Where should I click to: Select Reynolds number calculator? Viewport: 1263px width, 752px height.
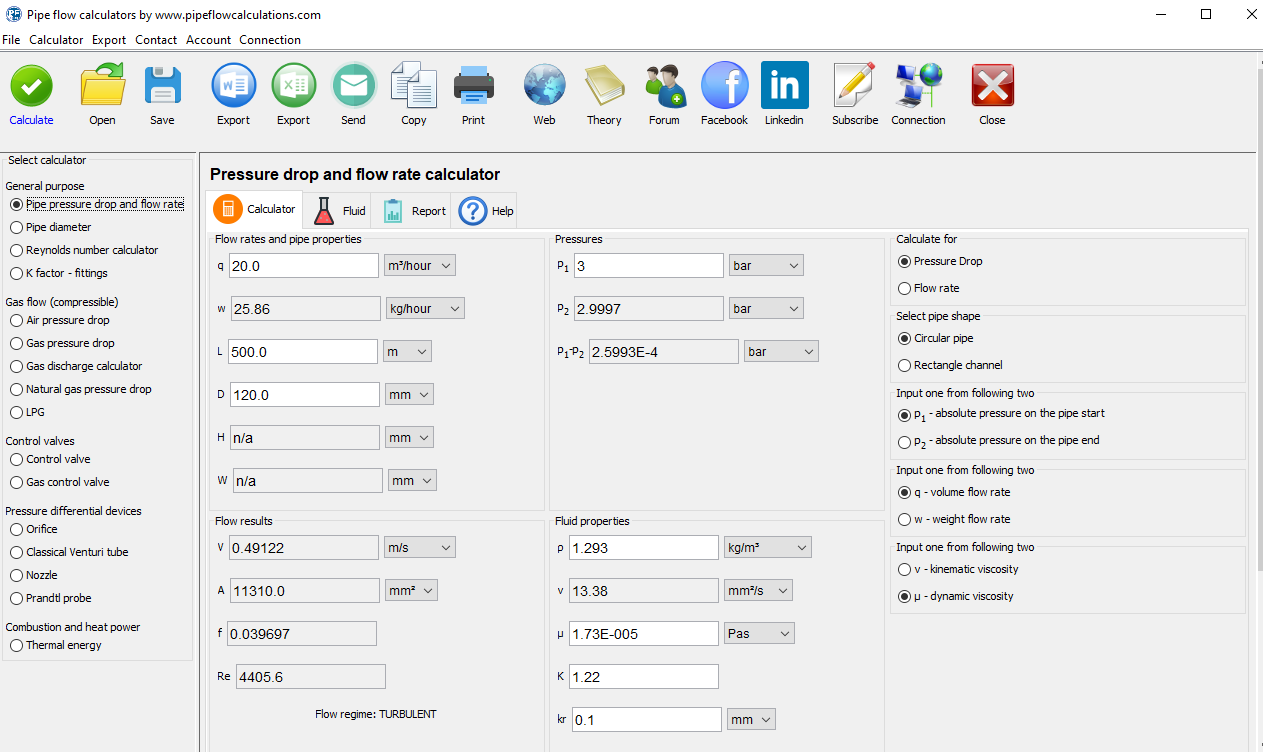click(16, 250)
